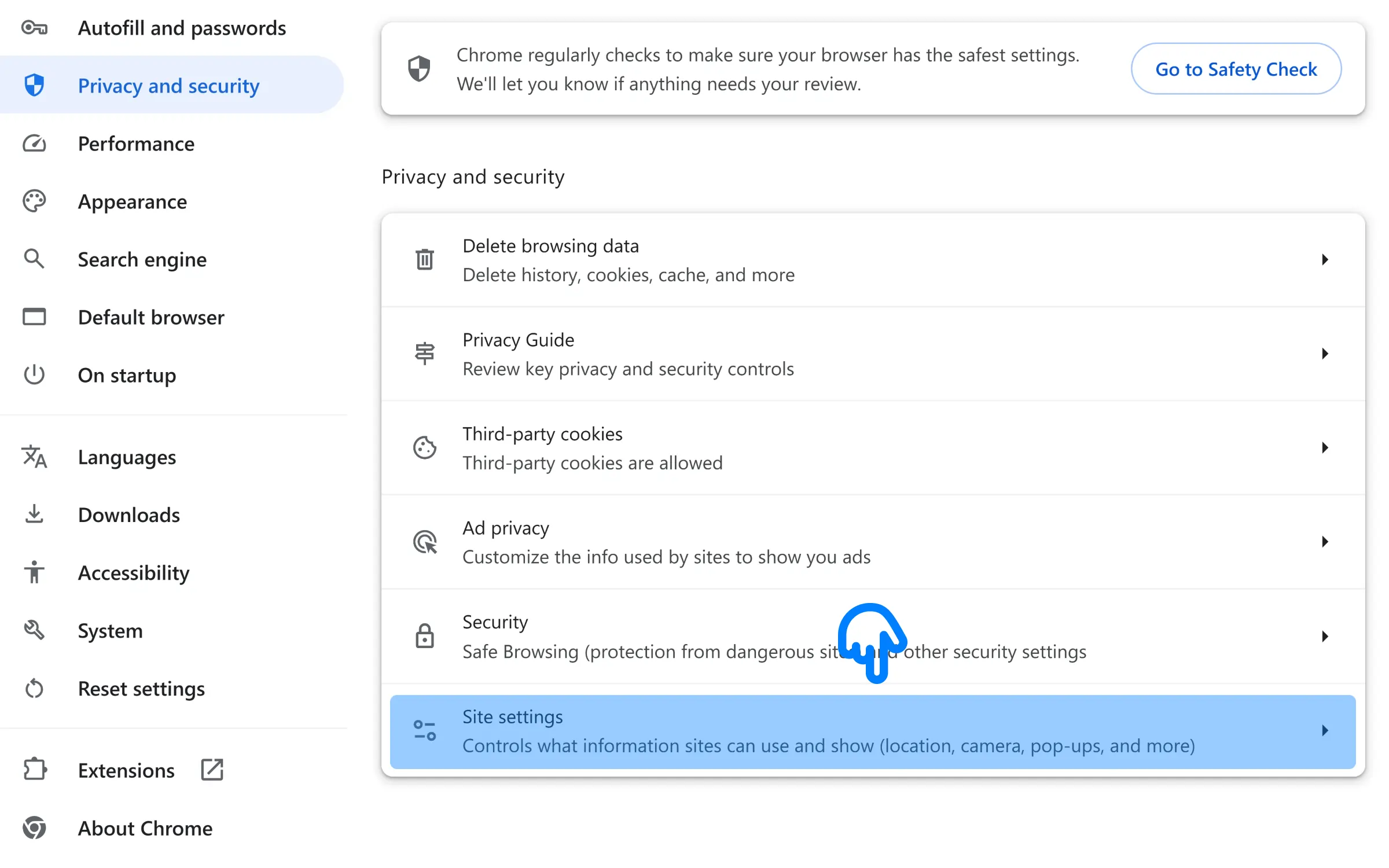
Task: Click the Third-party cookies icon
Action: pos(425,447)
